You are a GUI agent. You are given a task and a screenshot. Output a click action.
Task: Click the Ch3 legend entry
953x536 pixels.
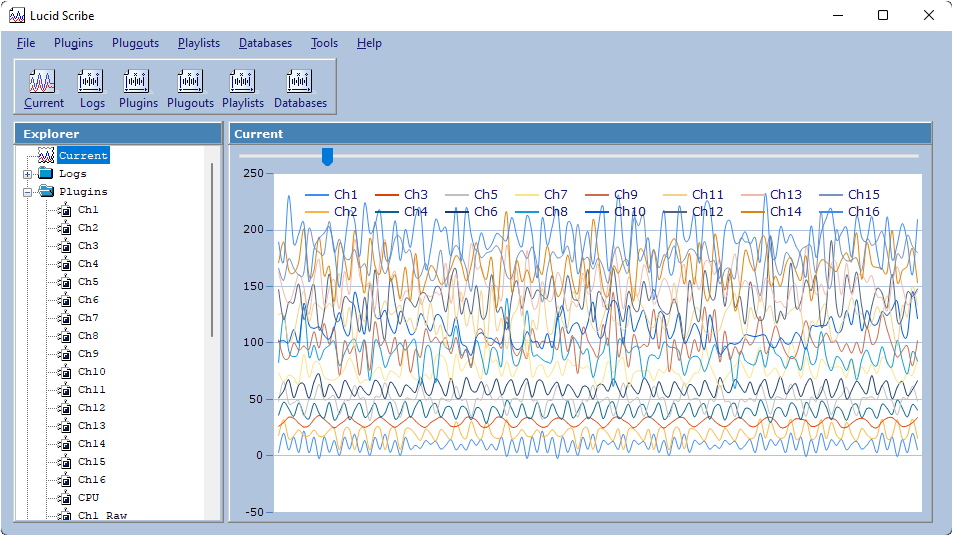pyautogui.click(x=402, y=194)
